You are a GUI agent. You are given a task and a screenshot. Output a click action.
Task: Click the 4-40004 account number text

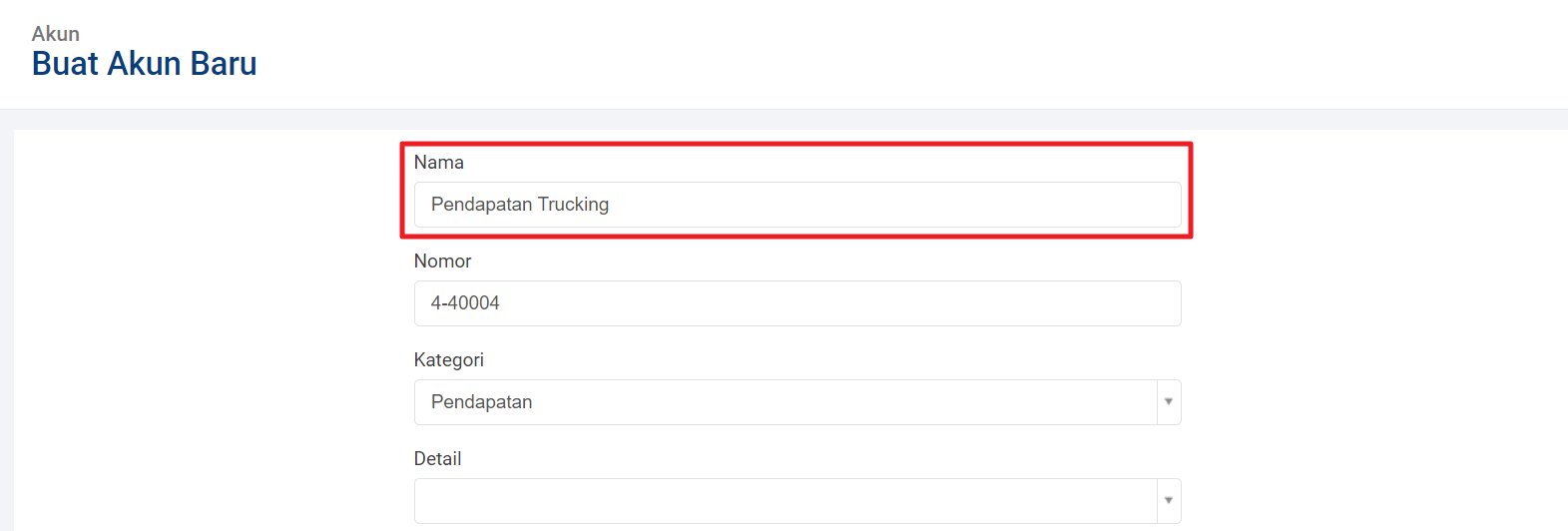[465, 303]
